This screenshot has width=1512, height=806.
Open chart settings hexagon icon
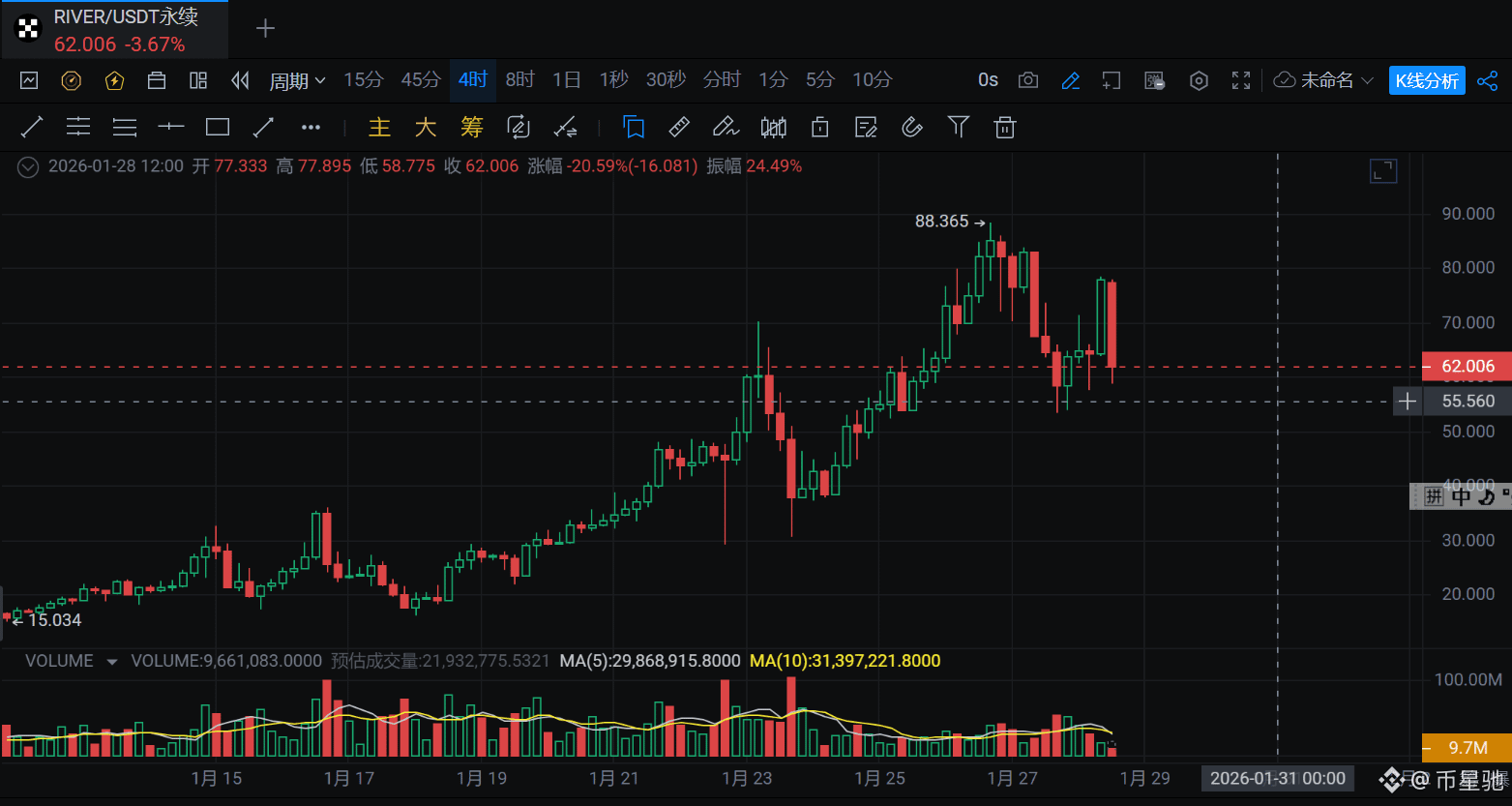point(1199,80)
